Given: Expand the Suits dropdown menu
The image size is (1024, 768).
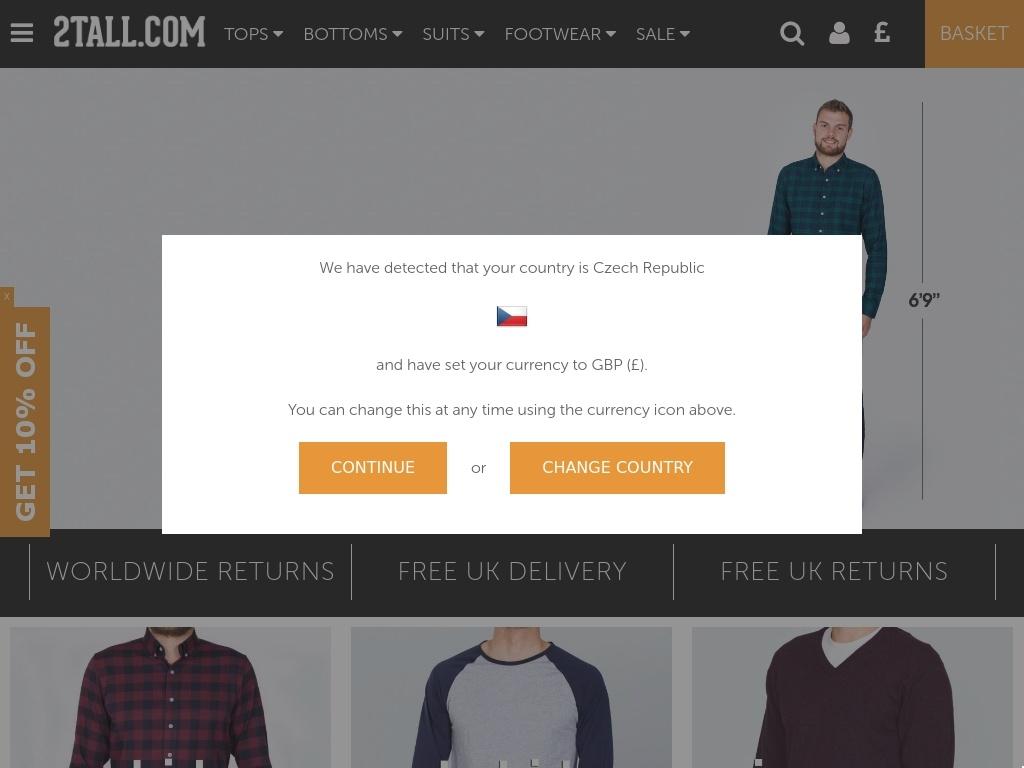Looking at the screenshot, I should coord(453,34).
